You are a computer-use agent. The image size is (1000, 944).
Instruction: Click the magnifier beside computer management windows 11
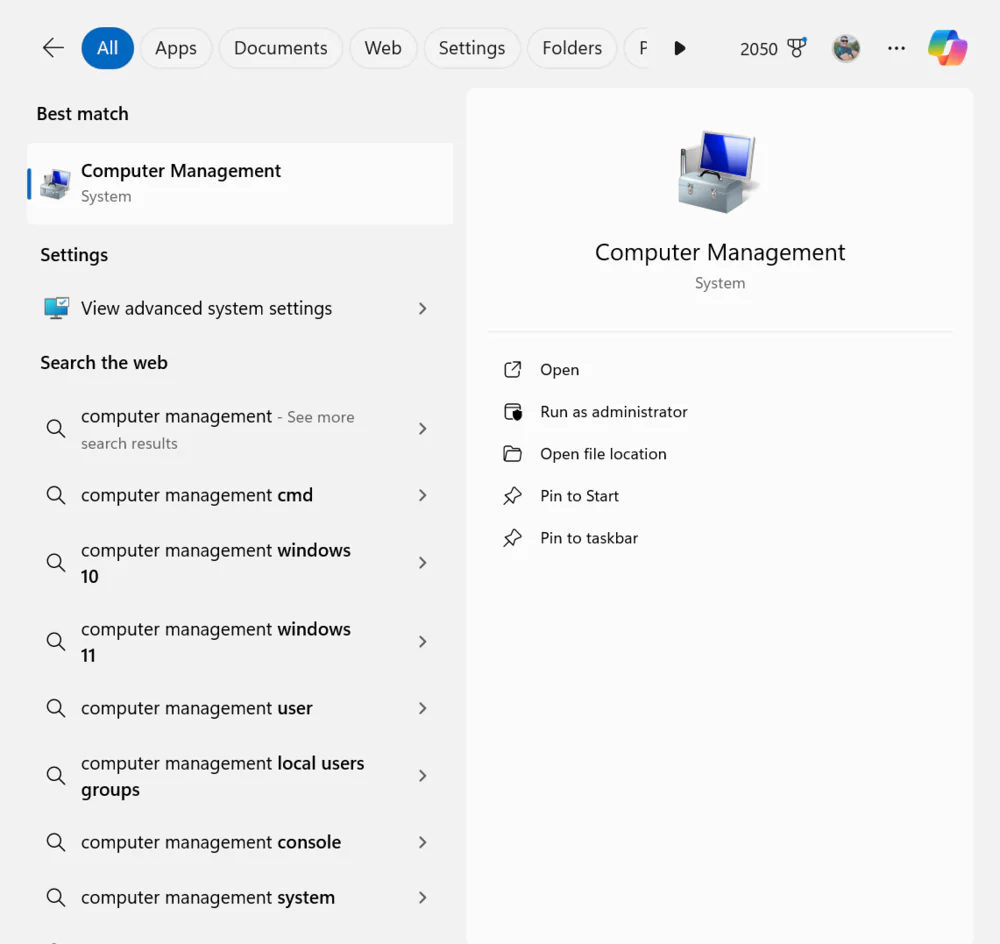(x=55, y=641)
